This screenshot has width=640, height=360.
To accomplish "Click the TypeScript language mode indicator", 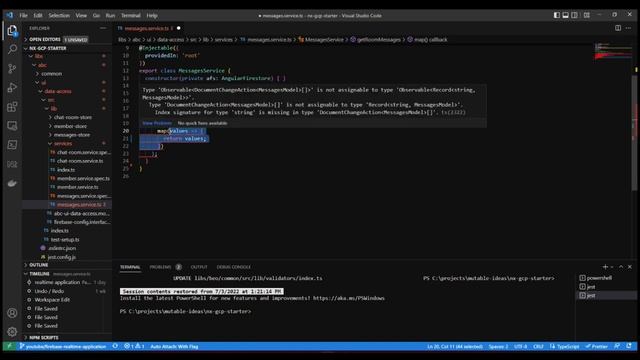I will pyautogui.click(x=564, y=347).
